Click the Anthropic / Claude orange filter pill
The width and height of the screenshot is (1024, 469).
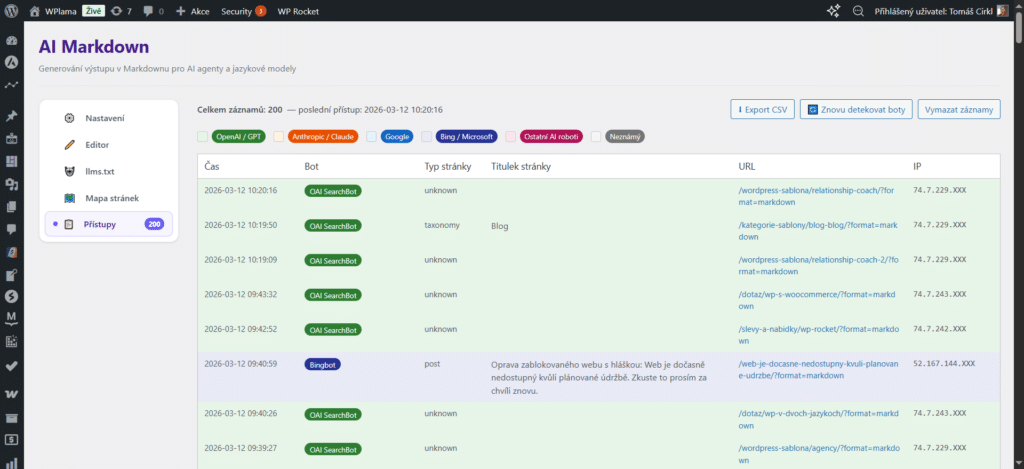(x=323, y=137)
